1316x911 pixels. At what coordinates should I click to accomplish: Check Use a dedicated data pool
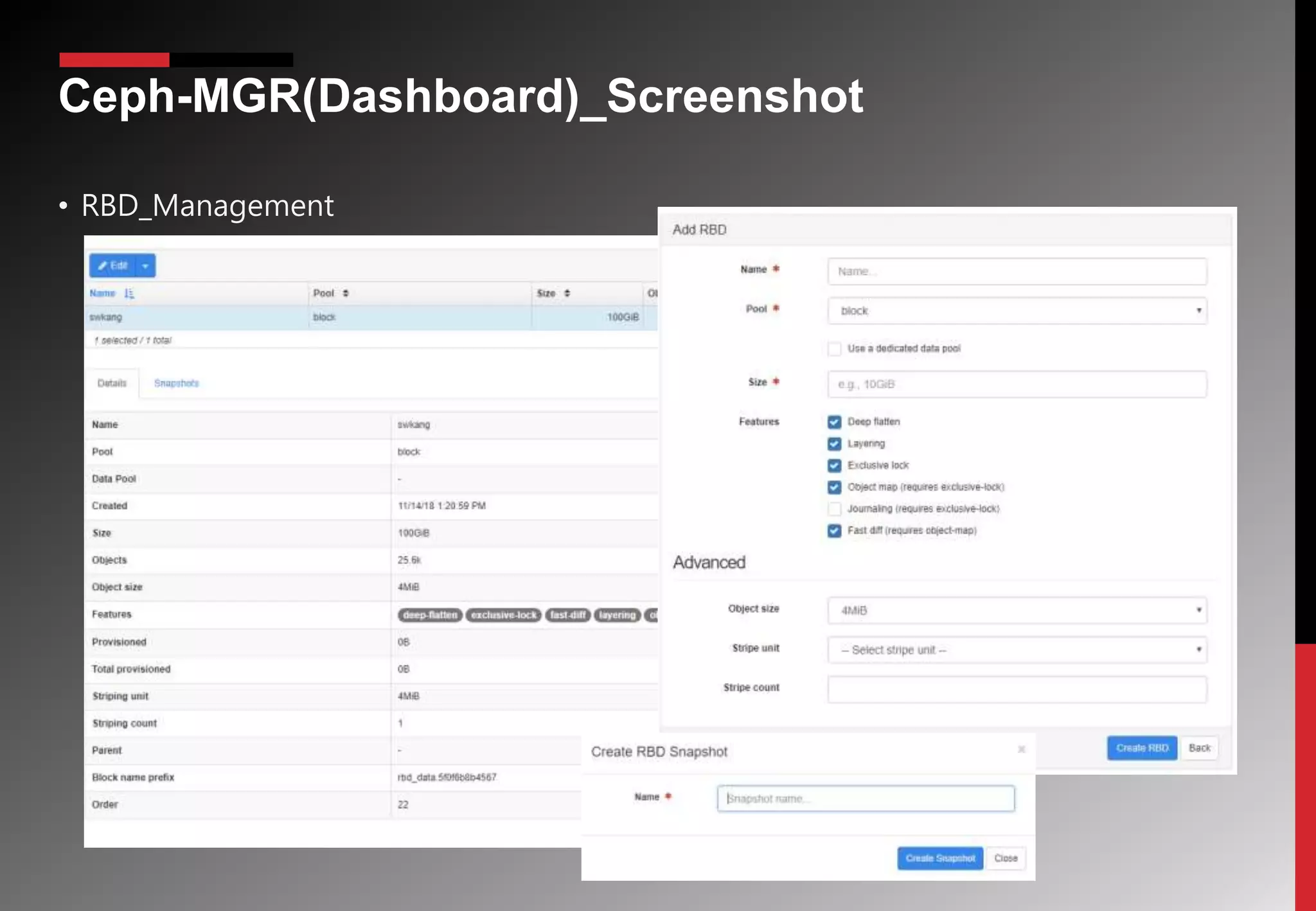click(834, 349)
